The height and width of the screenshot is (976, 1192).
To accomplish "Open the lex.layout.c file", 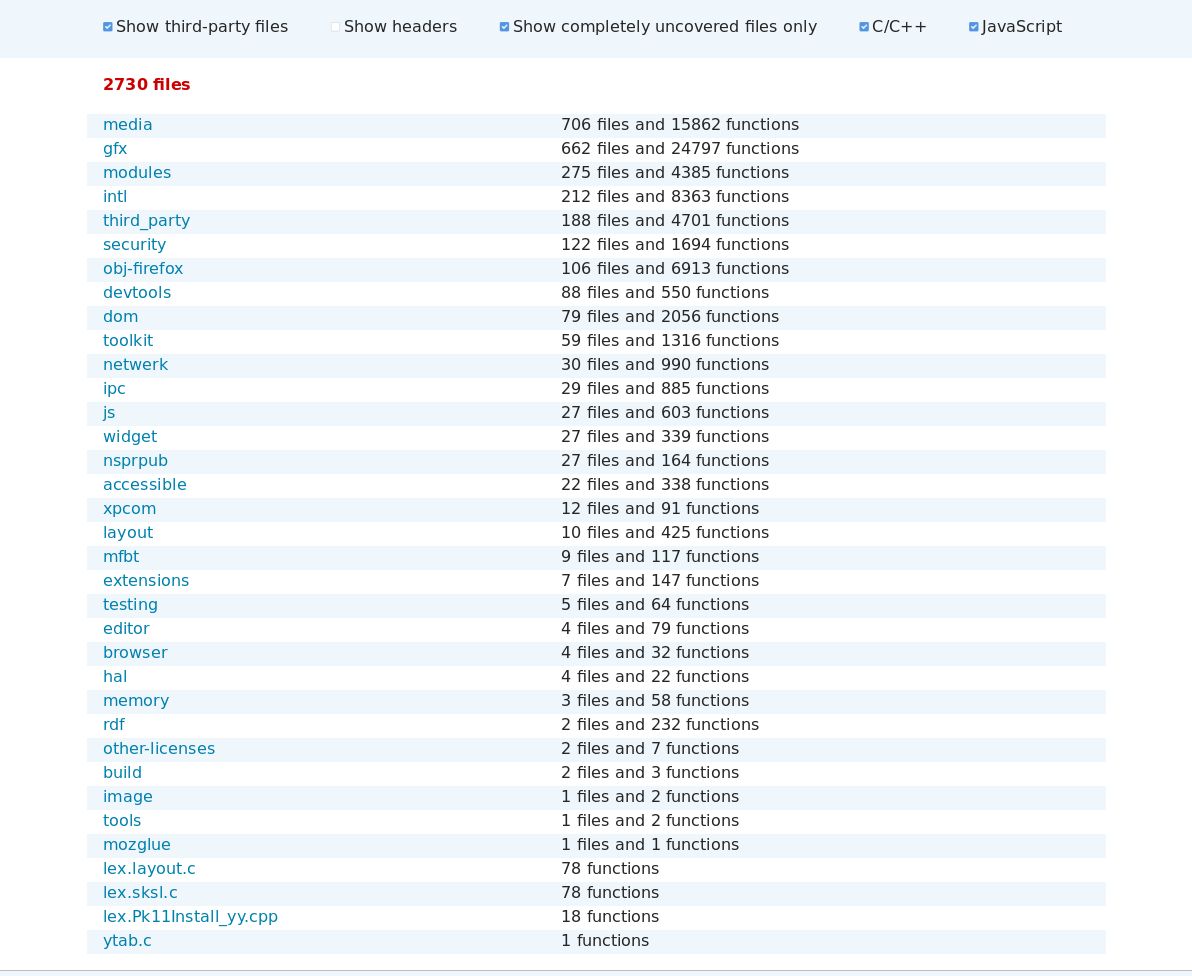I will click(149, 869).
